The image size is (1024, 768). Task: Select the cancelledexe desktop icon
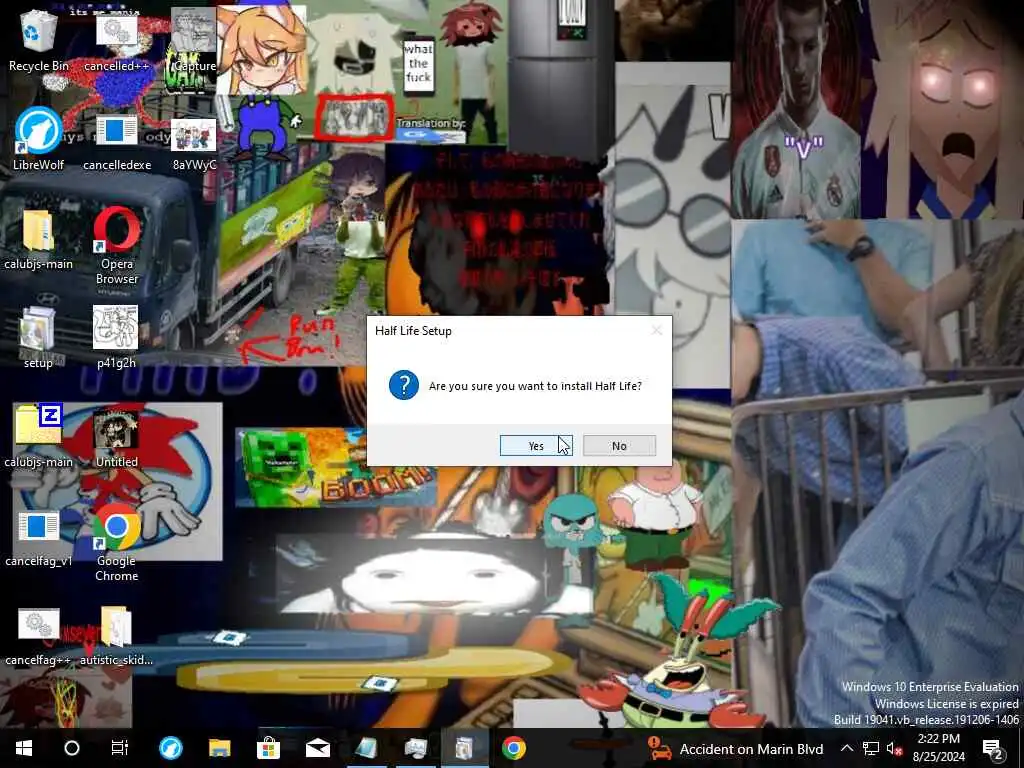point(117,142)
